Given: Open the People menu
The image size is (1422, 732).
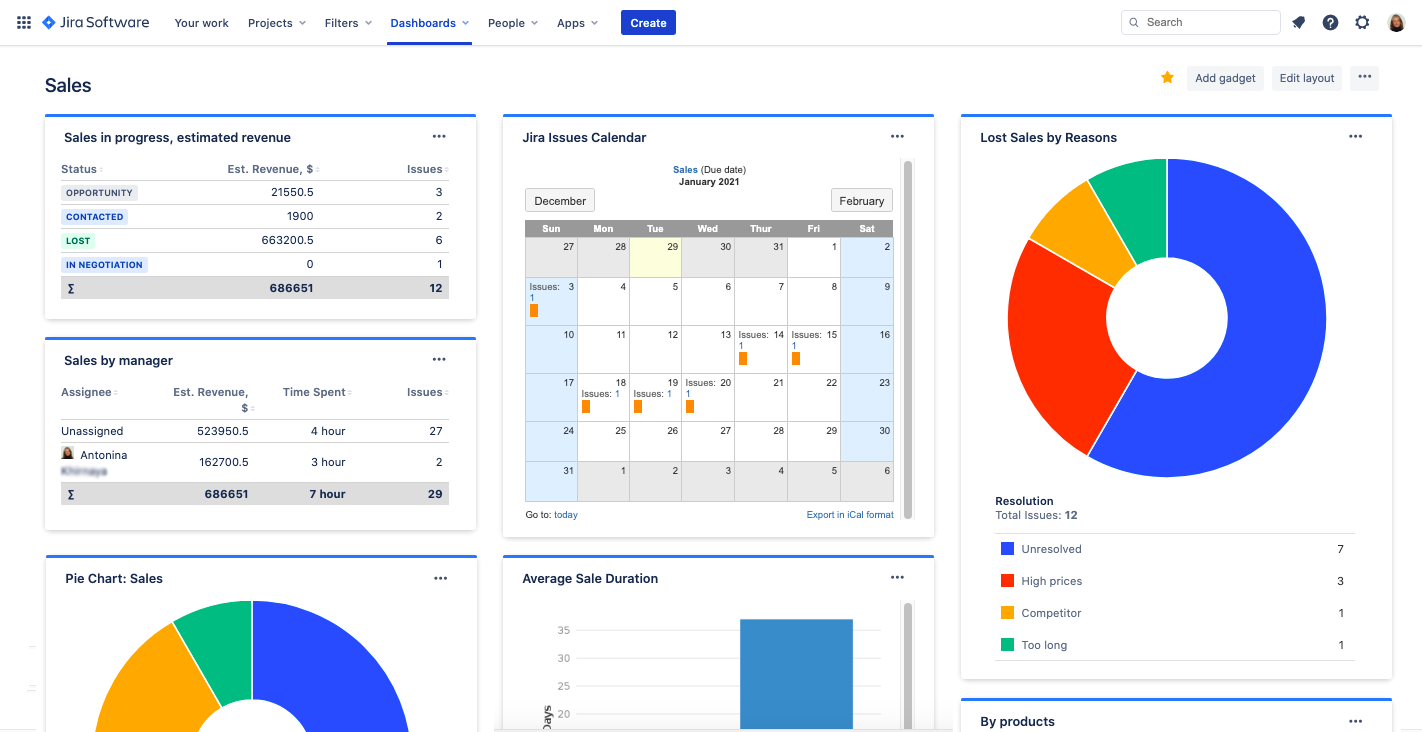Looking at the screenshot, I should tap(512, 23).
